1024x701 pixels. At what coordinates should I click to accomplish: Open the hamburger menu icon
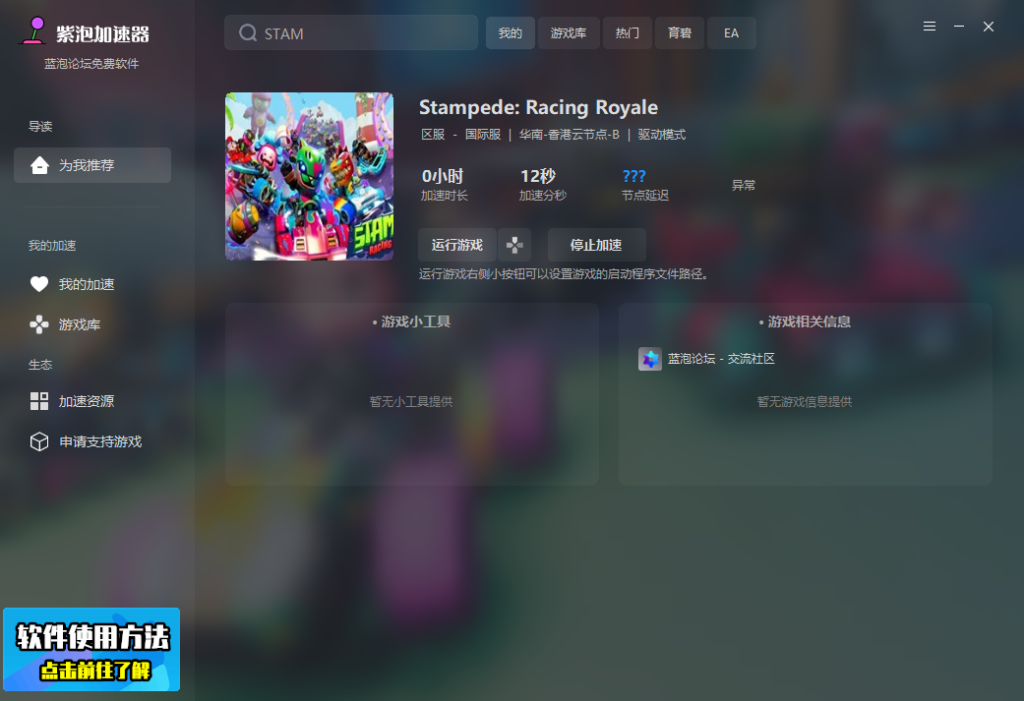[x=929, y=26]
